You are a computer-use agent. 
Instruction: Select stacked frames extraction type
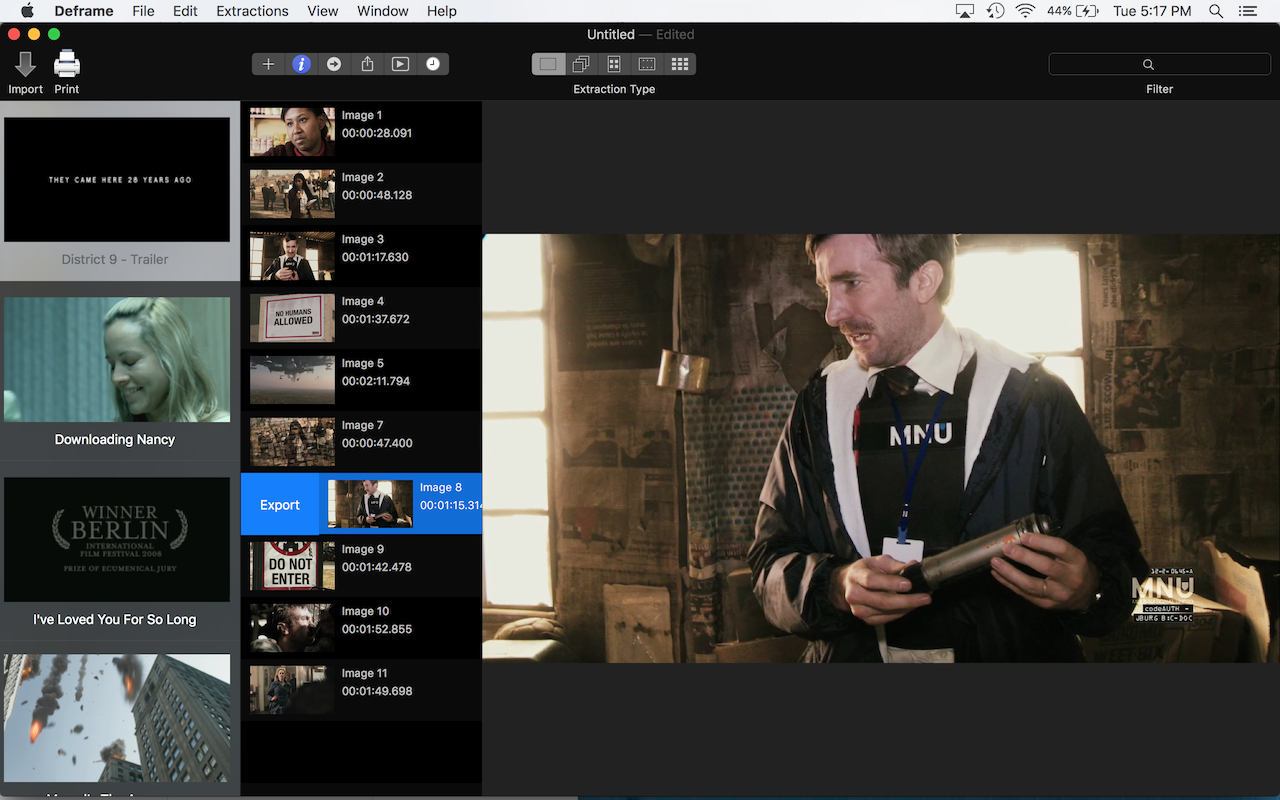point(581,64)
